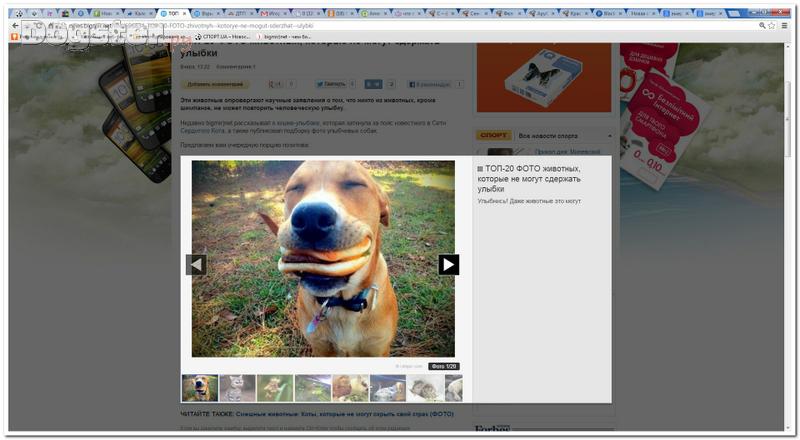800x440 pixels.
Task: Close the active ТОП tab
Action: [x=185, y=13]
